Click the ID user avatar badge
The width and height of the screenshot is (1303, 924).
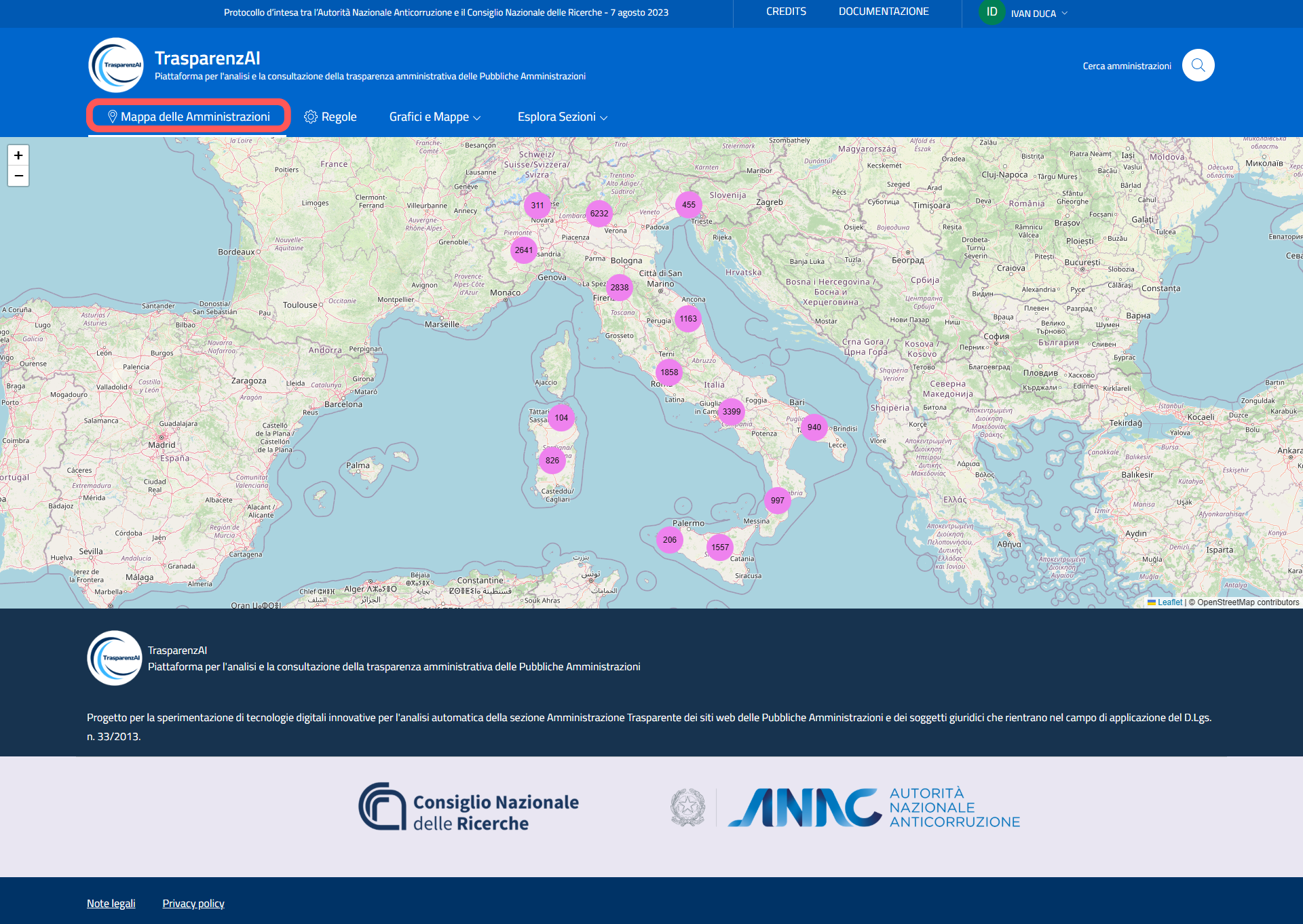pyautogui.click(x=992, y=12)
